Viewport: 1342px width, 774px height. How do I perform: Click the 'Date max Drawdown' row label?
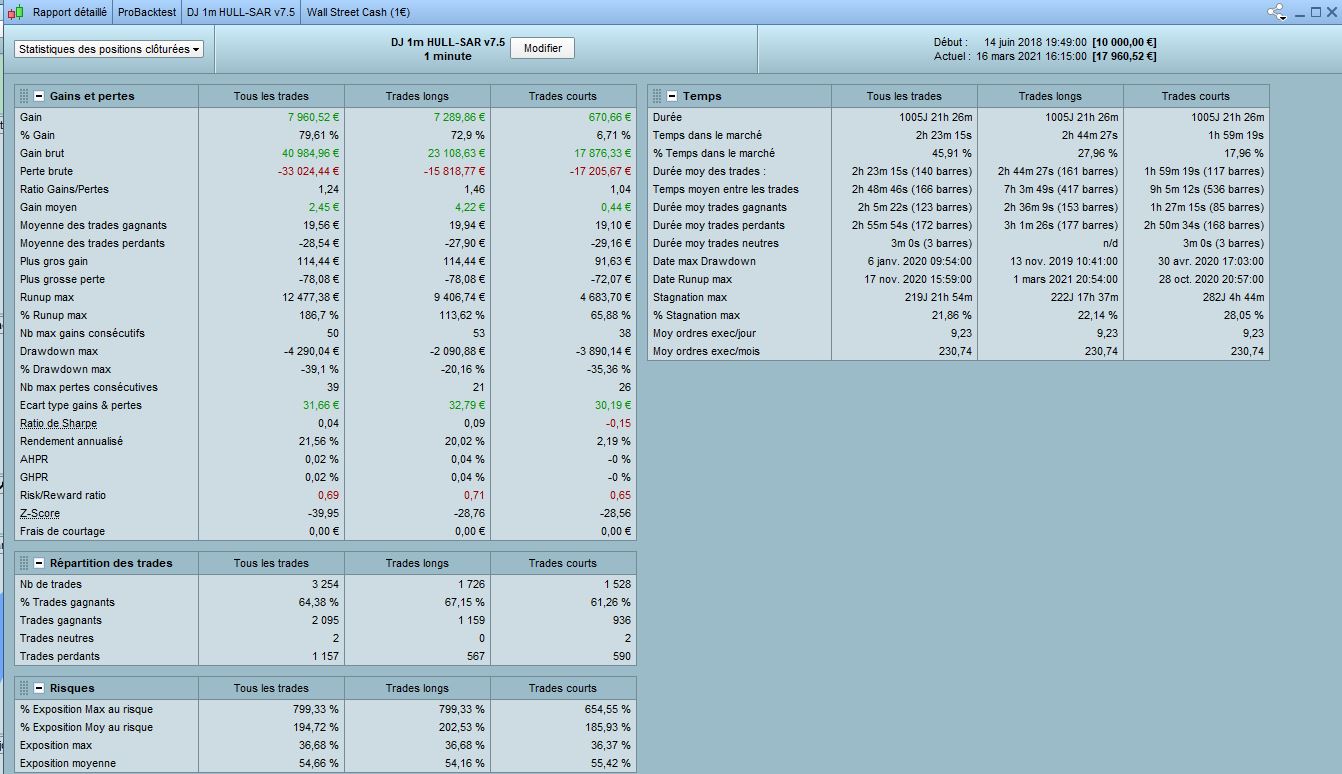[704, 261]
